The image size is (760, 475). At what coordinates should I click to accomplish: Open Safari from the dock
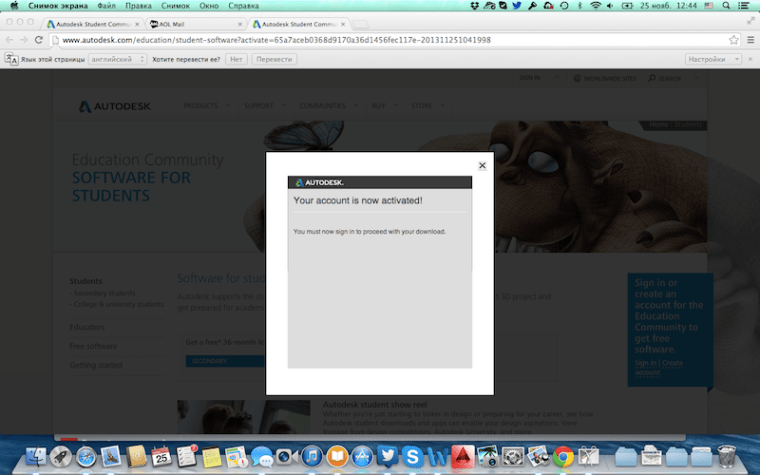coord(84,456)
